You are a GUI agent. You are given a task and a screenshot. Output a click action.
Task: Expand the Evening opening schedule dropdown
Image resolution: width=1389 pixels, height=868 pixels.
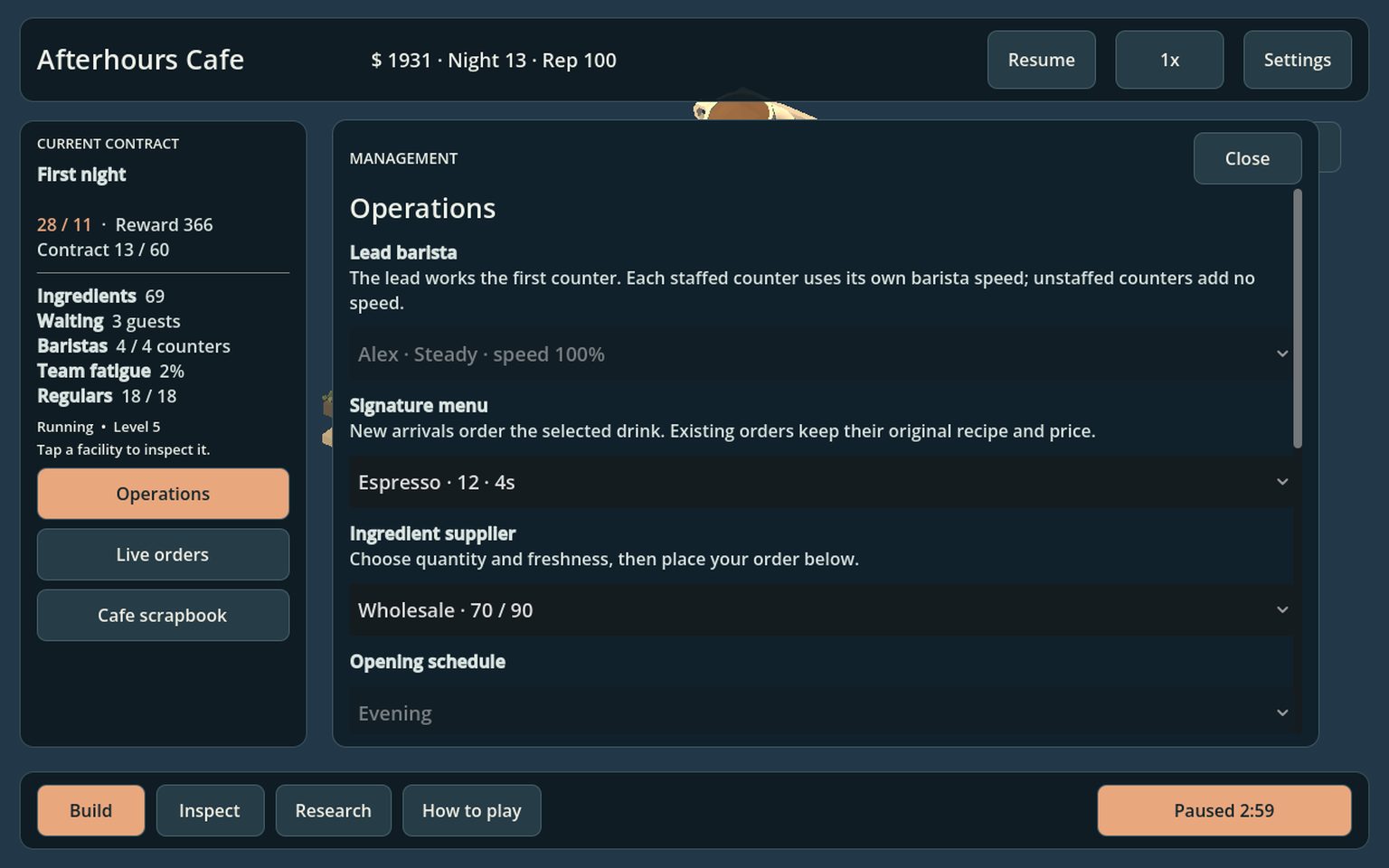tap(821, 712)
